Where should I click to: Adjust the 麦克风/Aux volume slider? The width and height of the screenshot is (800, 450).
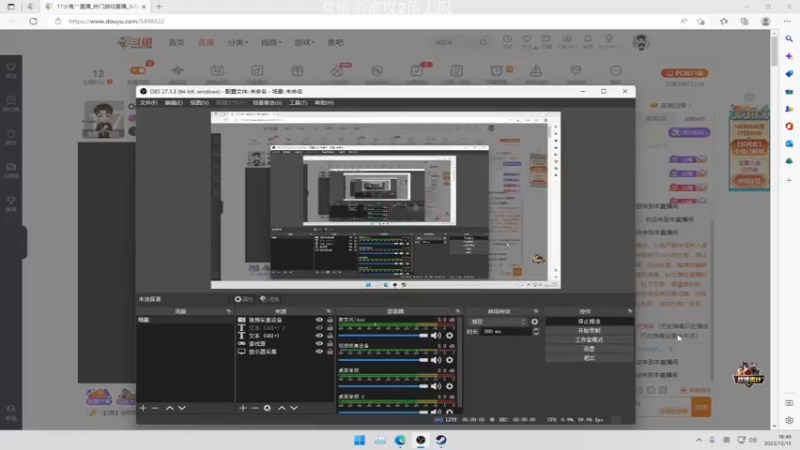pyautogui.click(x=383, y=335)
